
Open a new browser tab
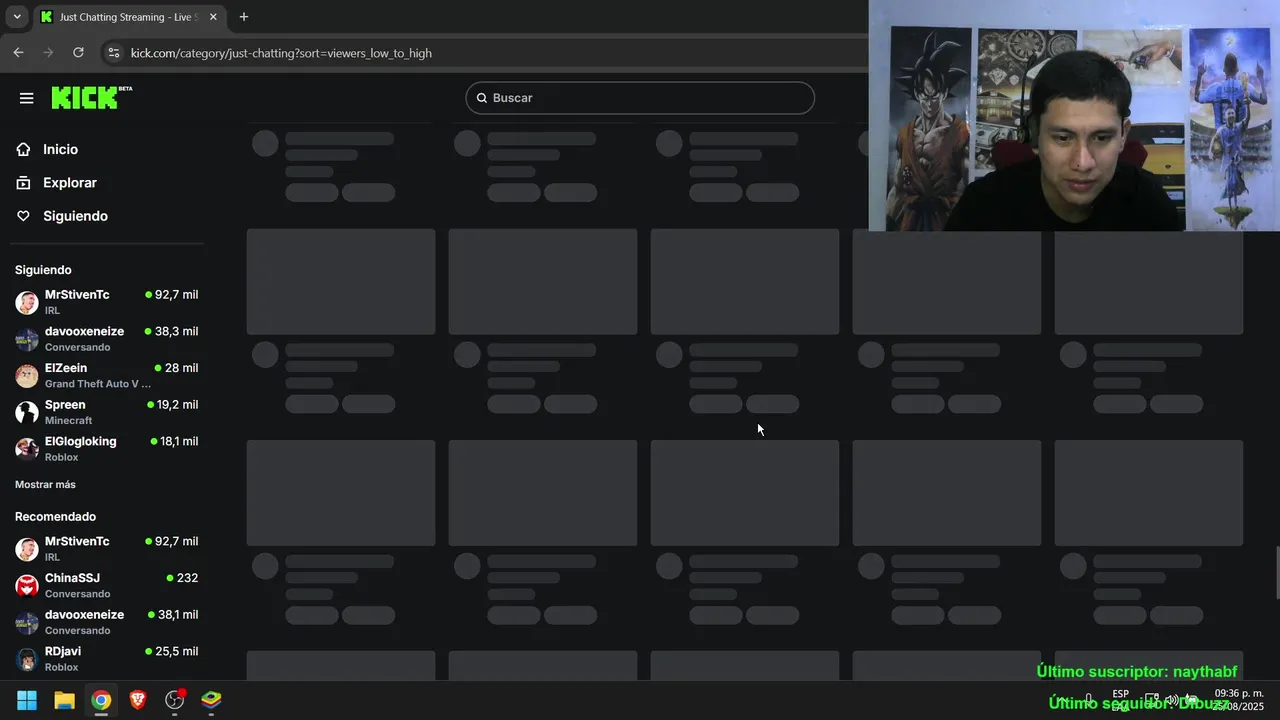tap(243, 17)
